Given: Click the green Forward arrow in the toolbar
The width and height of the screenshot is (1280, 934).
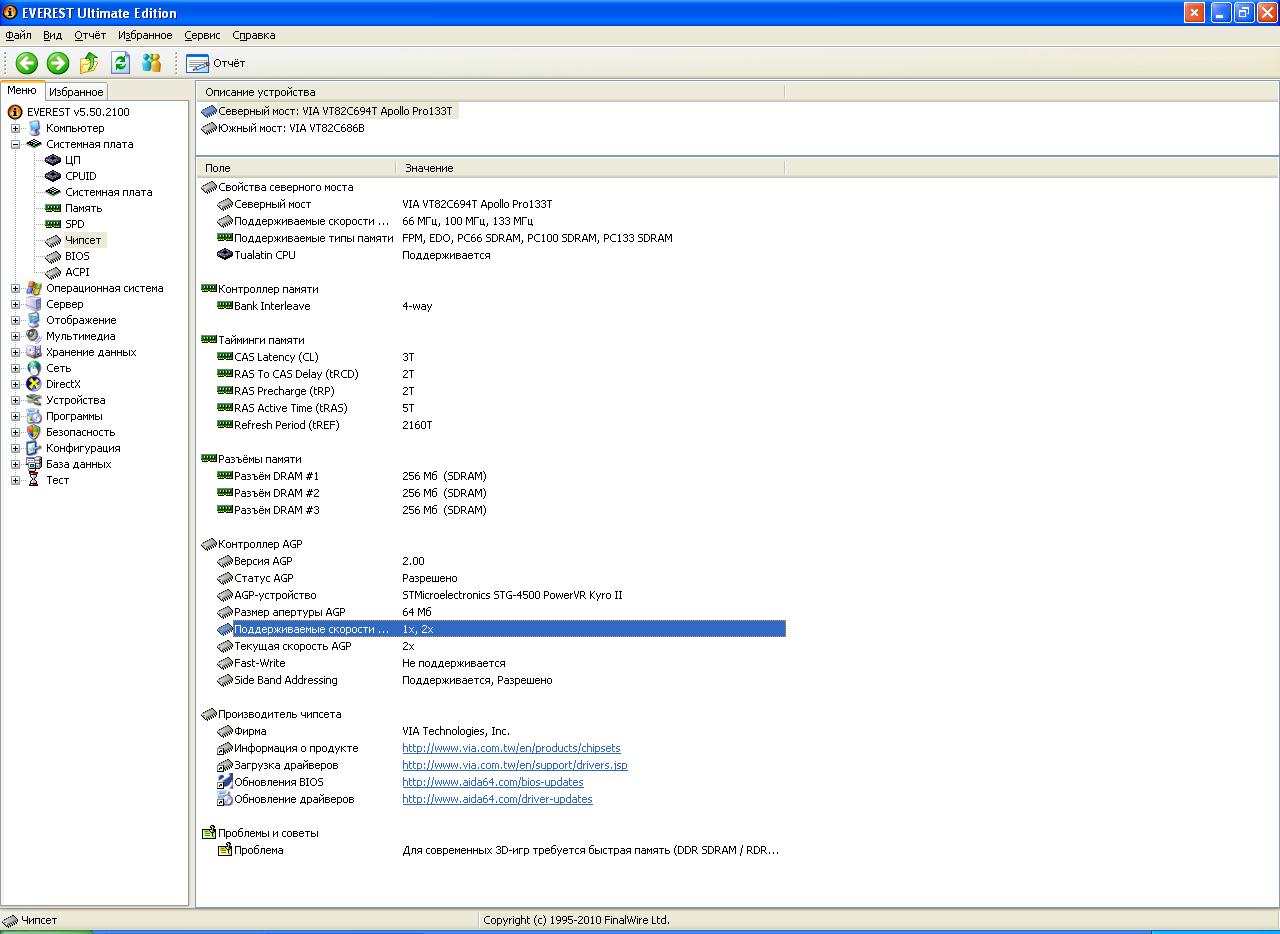Looking at the screenshot, I should [58, 63].
